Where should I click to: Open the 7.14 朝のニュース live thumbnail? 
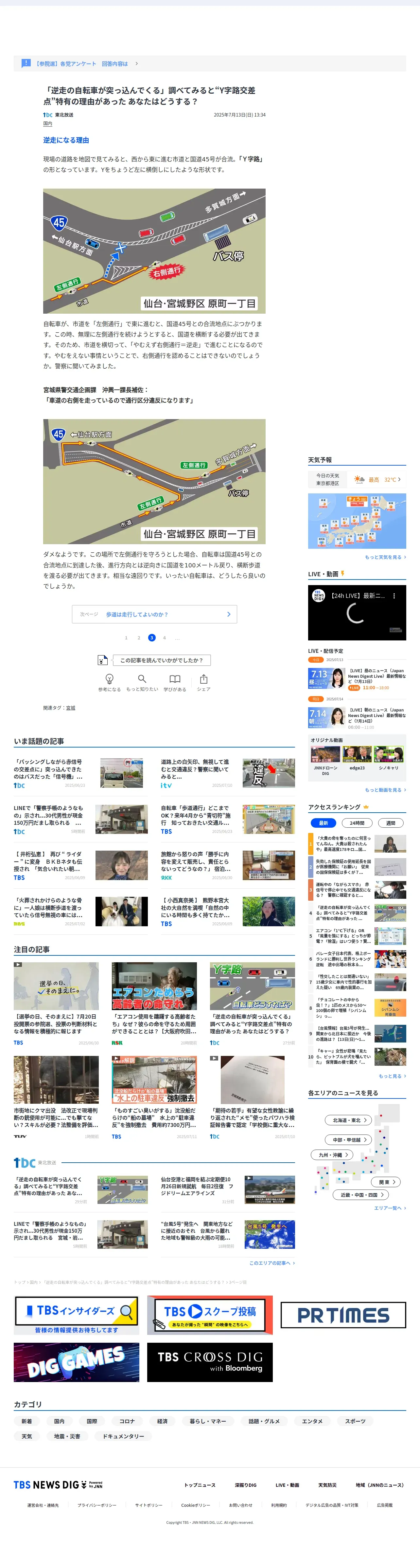(x=326, y=717)
